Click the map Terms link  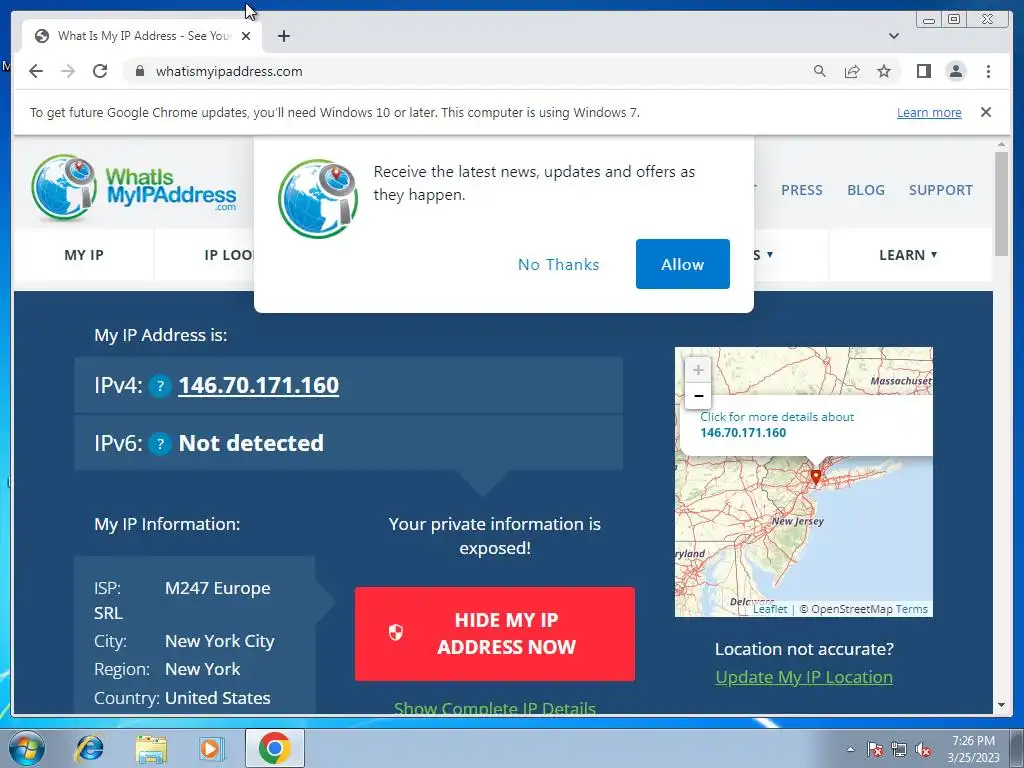tap(912, 609)
